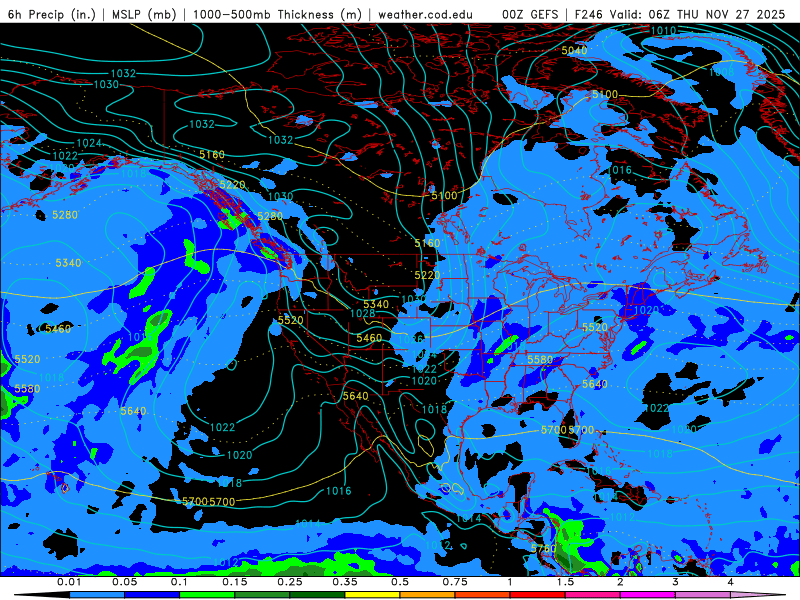Click the 0.25 legend value
800x600 pixels.
tap(290, 582)
